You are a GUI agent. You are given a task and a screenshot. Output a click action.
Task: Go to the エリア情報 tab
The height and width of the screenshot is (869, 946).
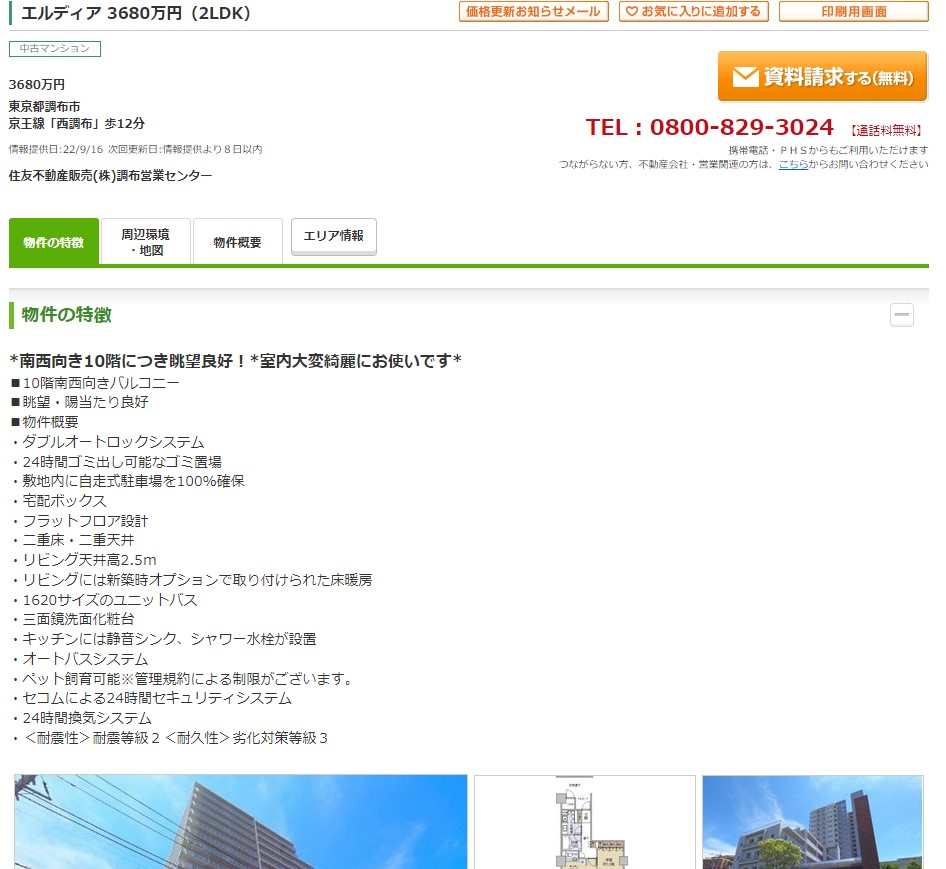click(334, 237)
